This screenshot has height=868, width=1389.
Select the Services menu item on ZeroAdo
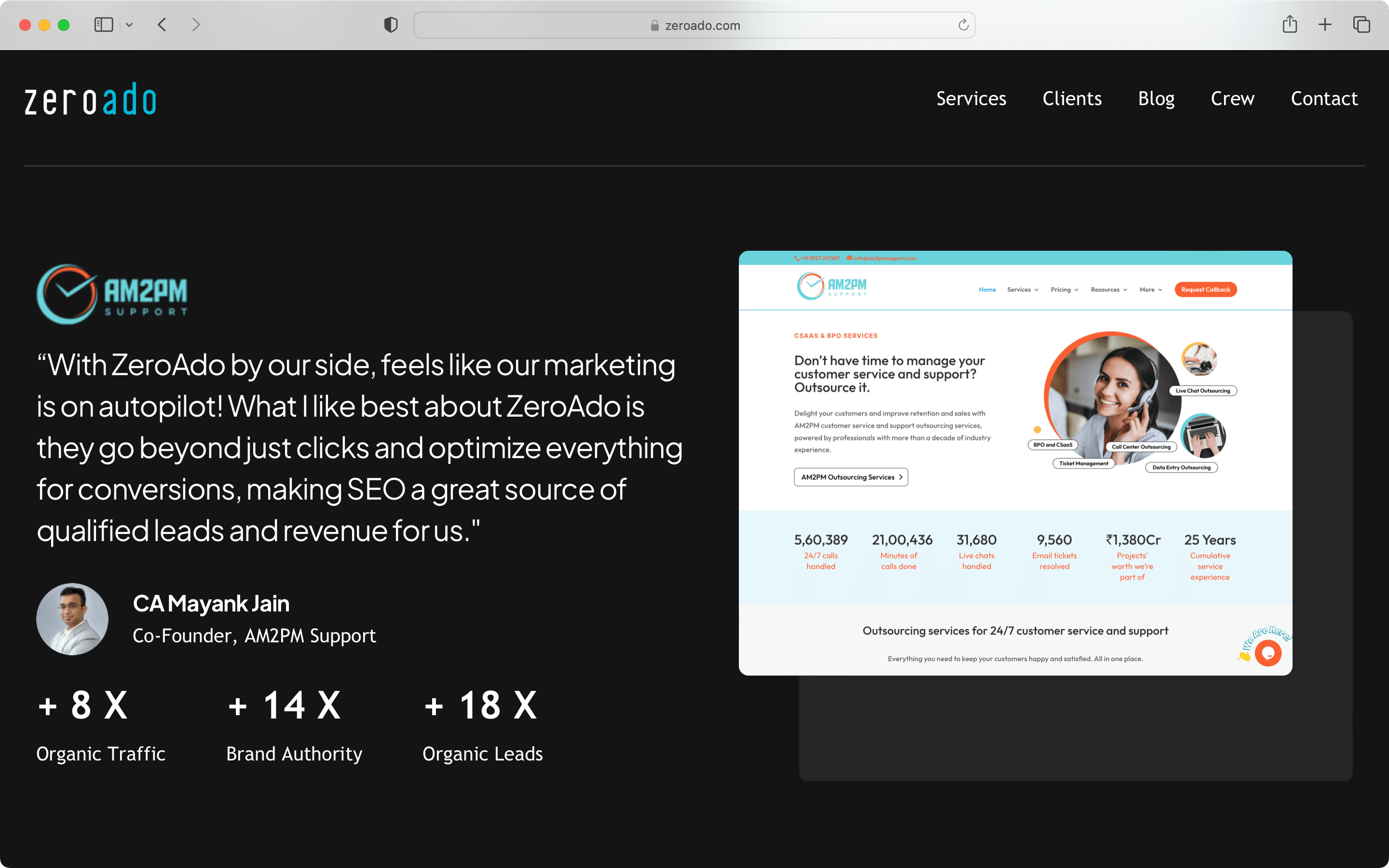pyautogui.click(x=971, y=97)
